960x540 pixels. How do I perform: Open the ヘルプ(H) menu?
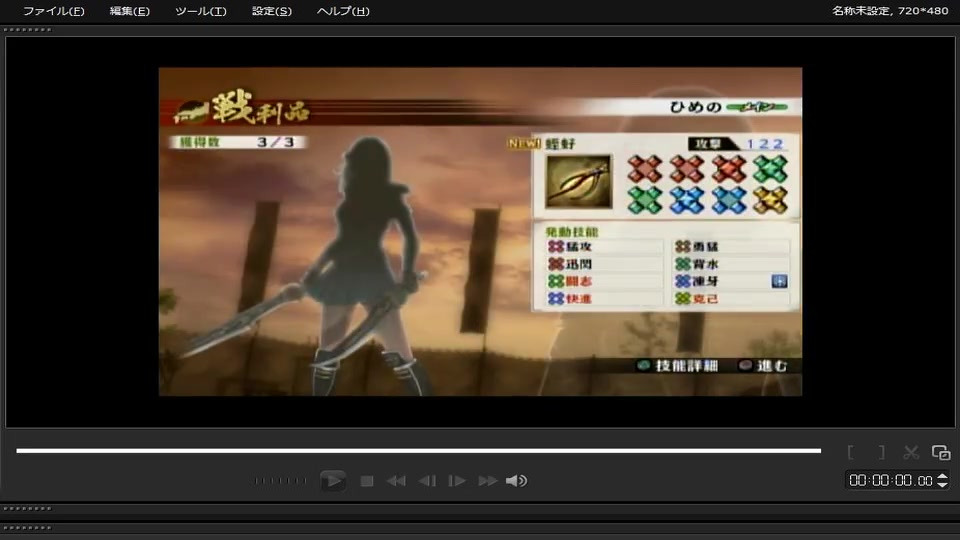[343, 11]
